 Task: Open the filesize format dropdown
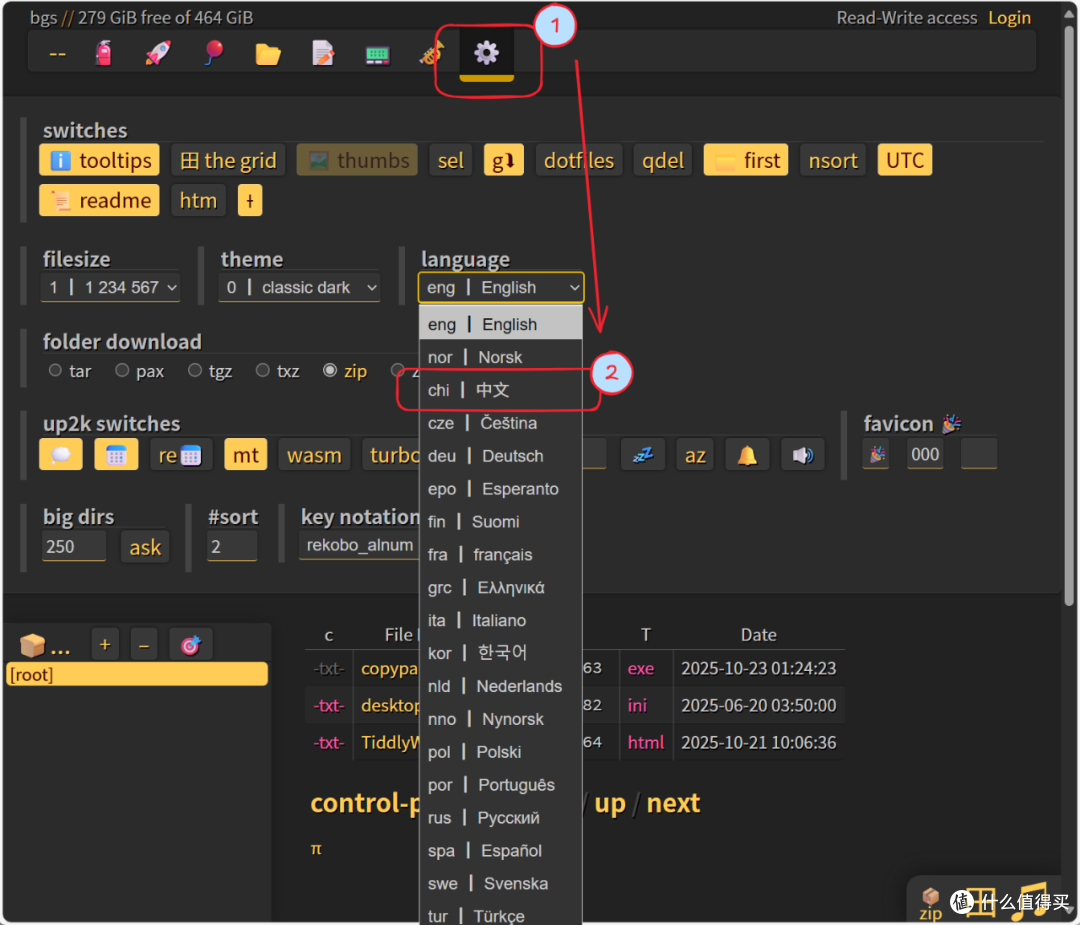(x=111, y=287)
